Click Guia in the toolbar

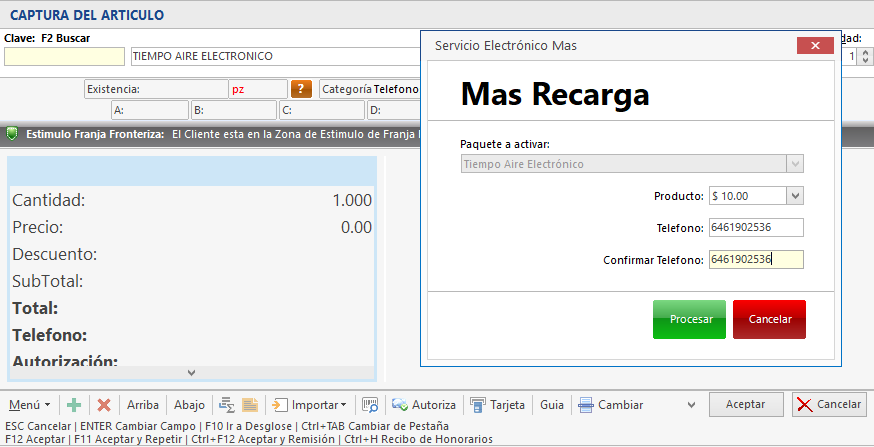point(552,405)
